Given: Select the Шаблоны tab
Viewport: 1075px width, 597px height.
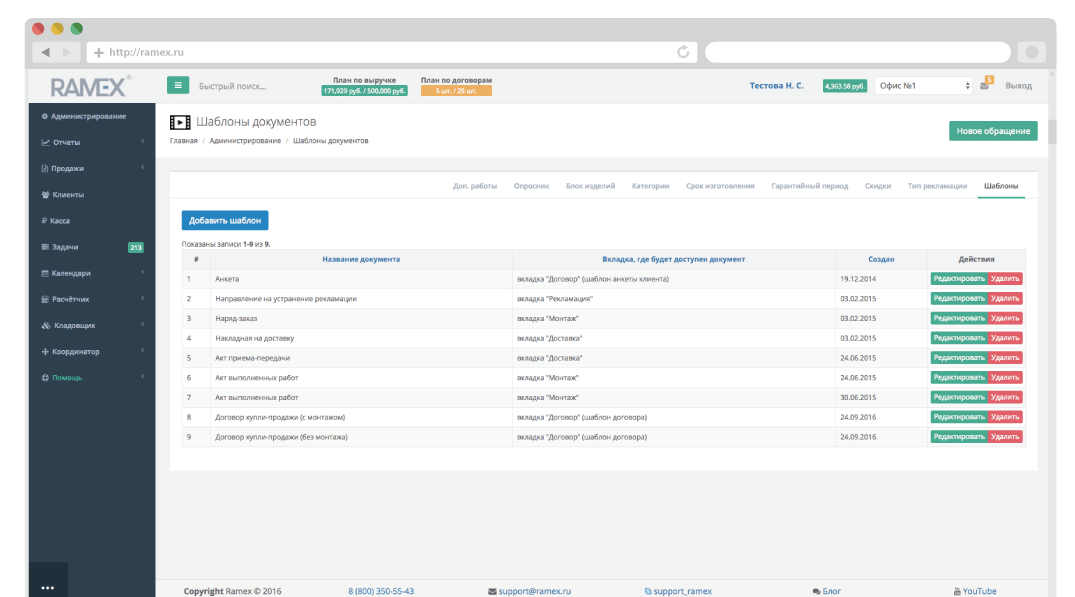Looking at the screenshot, I should coord(1001,186).
